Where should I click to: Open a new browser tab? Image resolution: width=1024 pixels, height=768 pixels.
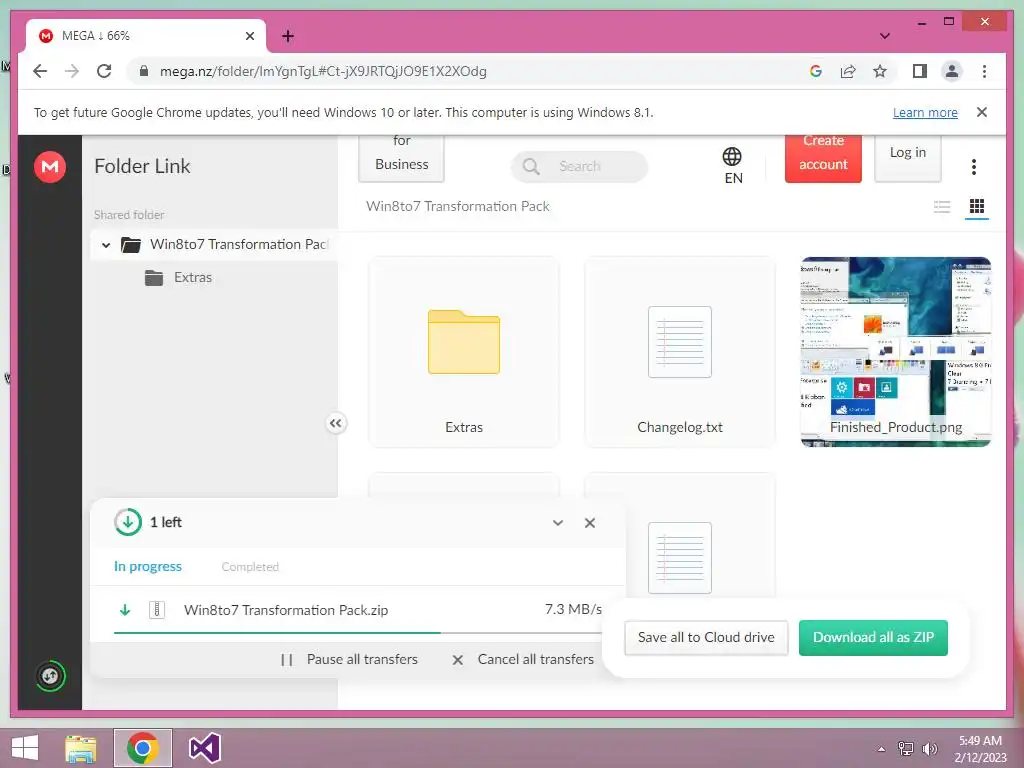coord(287,36)
